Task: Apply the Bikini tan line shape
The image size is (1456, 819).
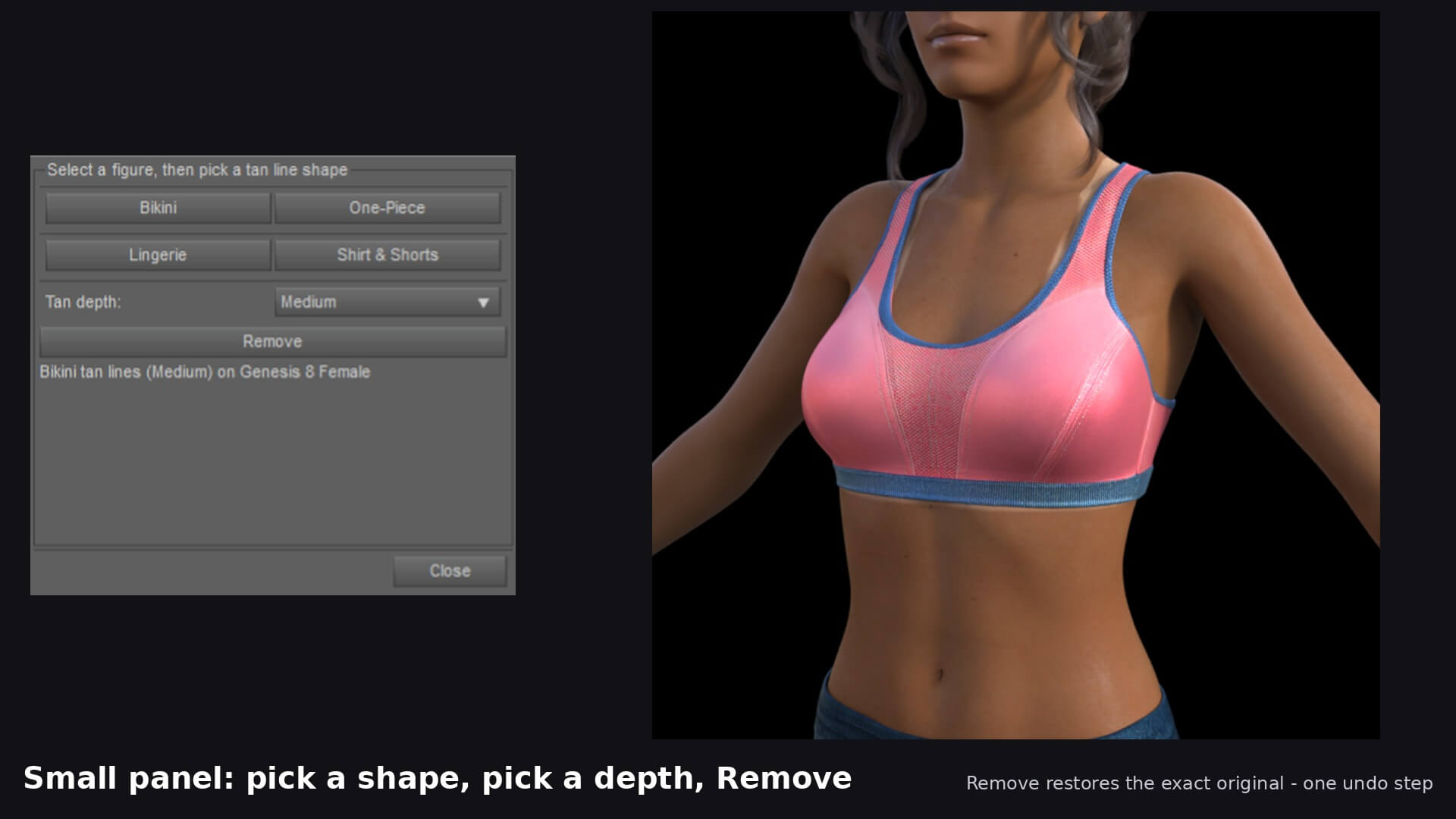Action: pyautogui.click(x=158, y=208)
